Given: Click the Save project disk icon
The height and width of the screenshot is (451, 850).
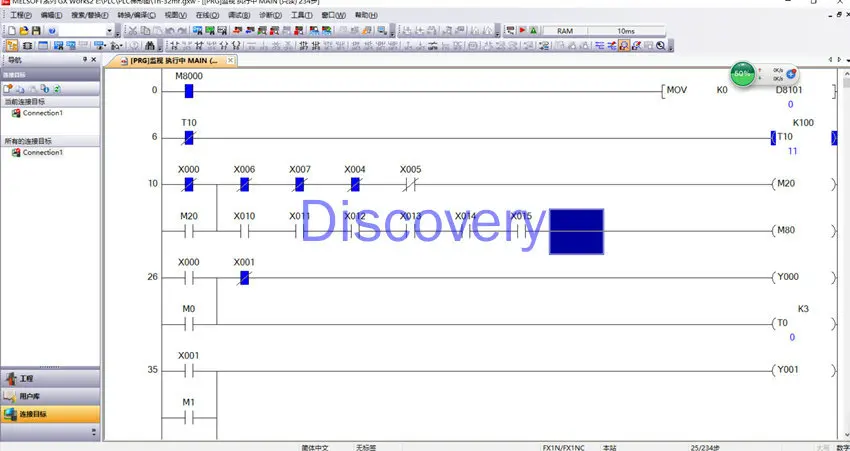Looking at the screenshot, I should (34, 31).
